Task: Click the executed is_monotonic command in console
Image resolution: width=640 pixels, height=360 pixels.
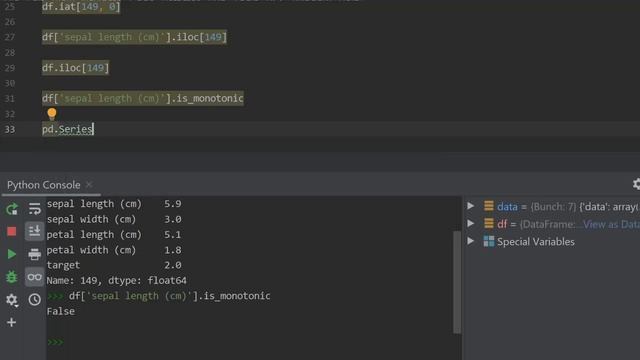Action: click(169, 296)
